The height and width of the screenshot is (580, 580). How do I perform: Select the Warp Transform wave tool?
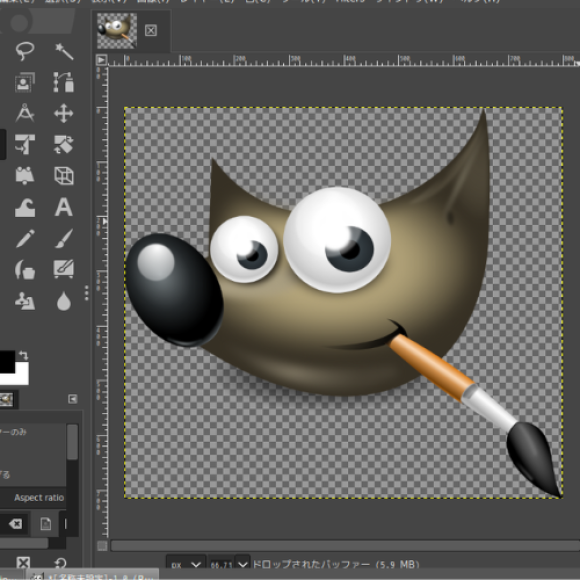point(25,207)
